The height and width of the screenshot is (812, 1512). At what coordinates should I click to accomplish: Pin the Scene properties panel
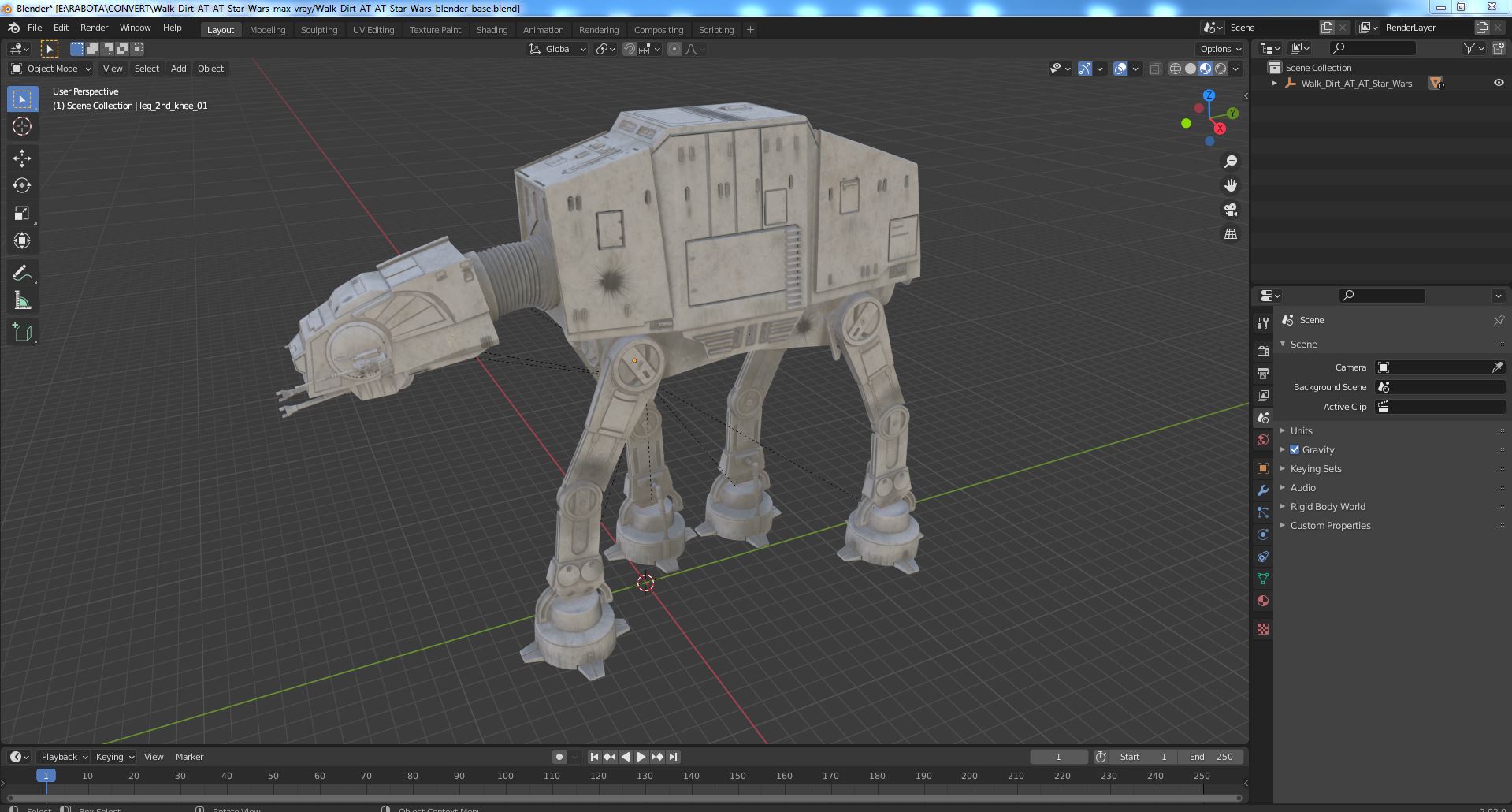(1499, 320)
